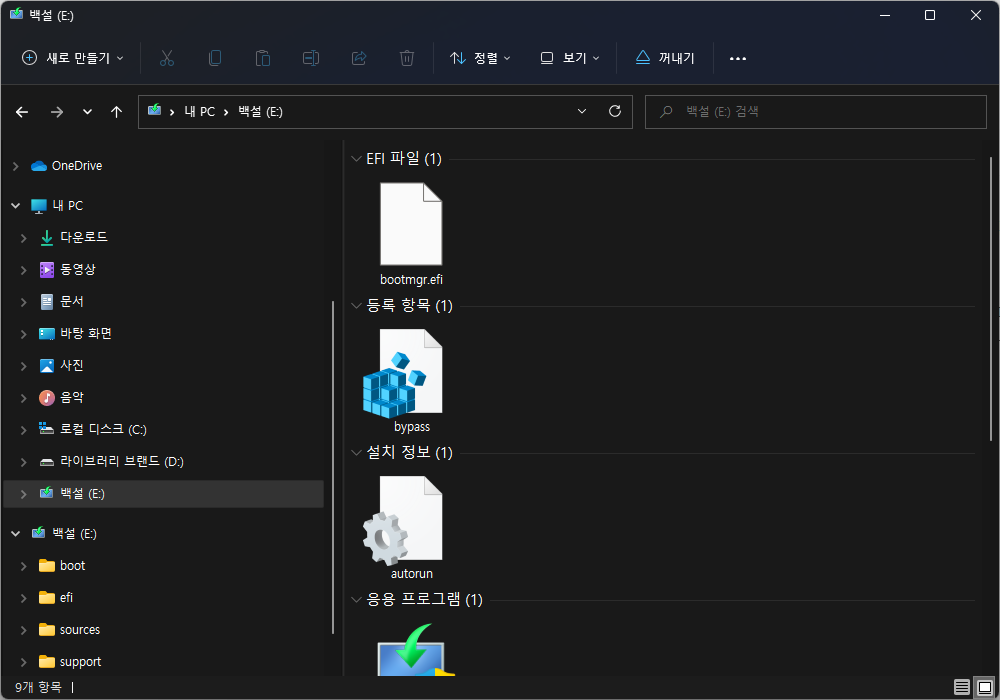The image size is (1000, 700).
Task: Select the bootmgr.efi file
Action: pos(411,234)
